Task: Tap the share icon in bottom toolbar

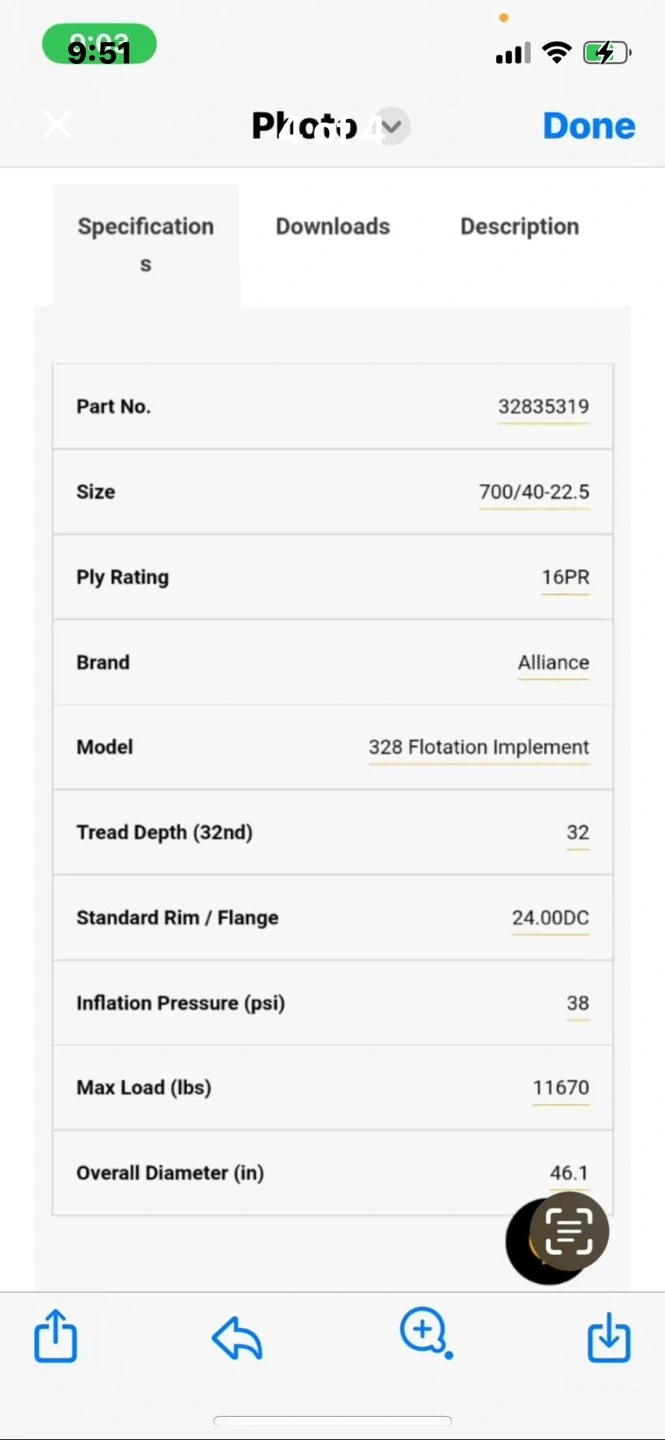Action: pyautogui.click(x=55, y=1336)
